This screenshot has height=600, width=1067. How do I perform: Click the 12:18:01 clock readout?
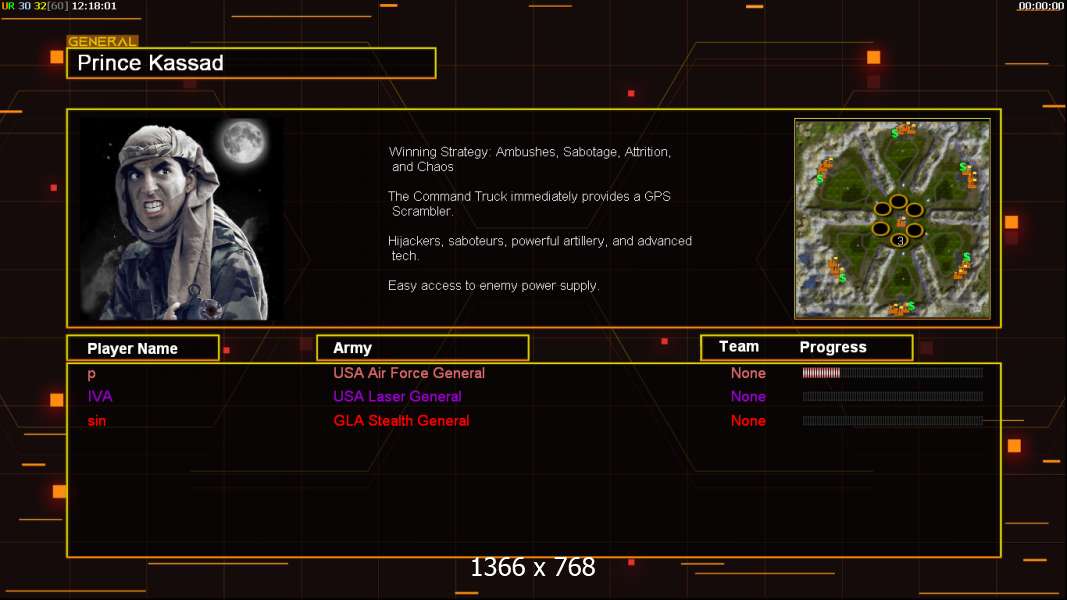click(x=94, y=6)
